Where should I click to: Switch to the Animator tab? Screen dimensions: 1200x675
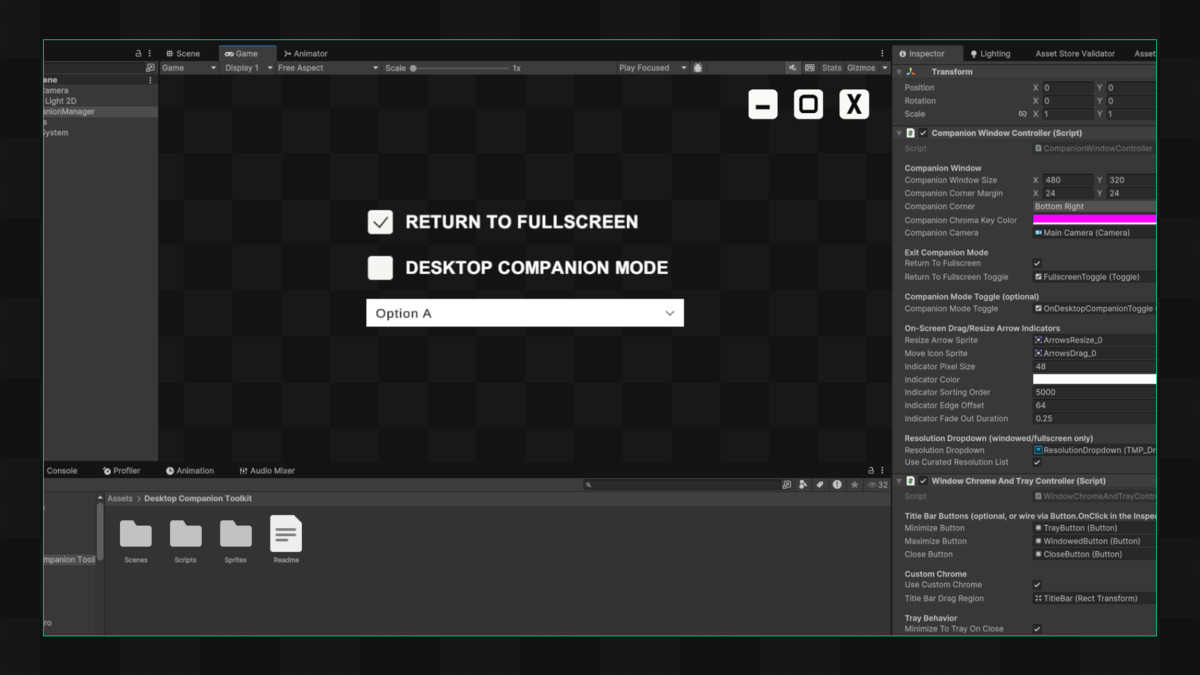pyautogui.click(x=305, y=54)
